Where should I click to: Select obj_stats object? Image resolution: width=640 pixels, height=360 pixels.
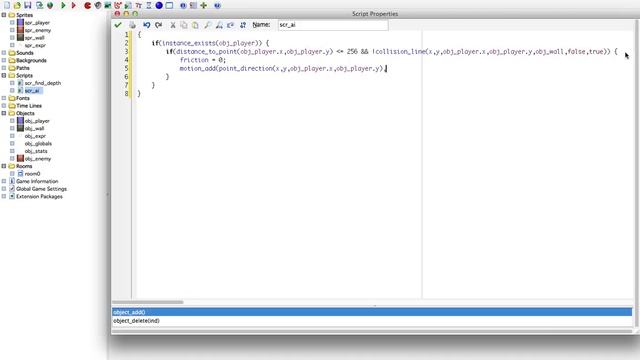36,151
